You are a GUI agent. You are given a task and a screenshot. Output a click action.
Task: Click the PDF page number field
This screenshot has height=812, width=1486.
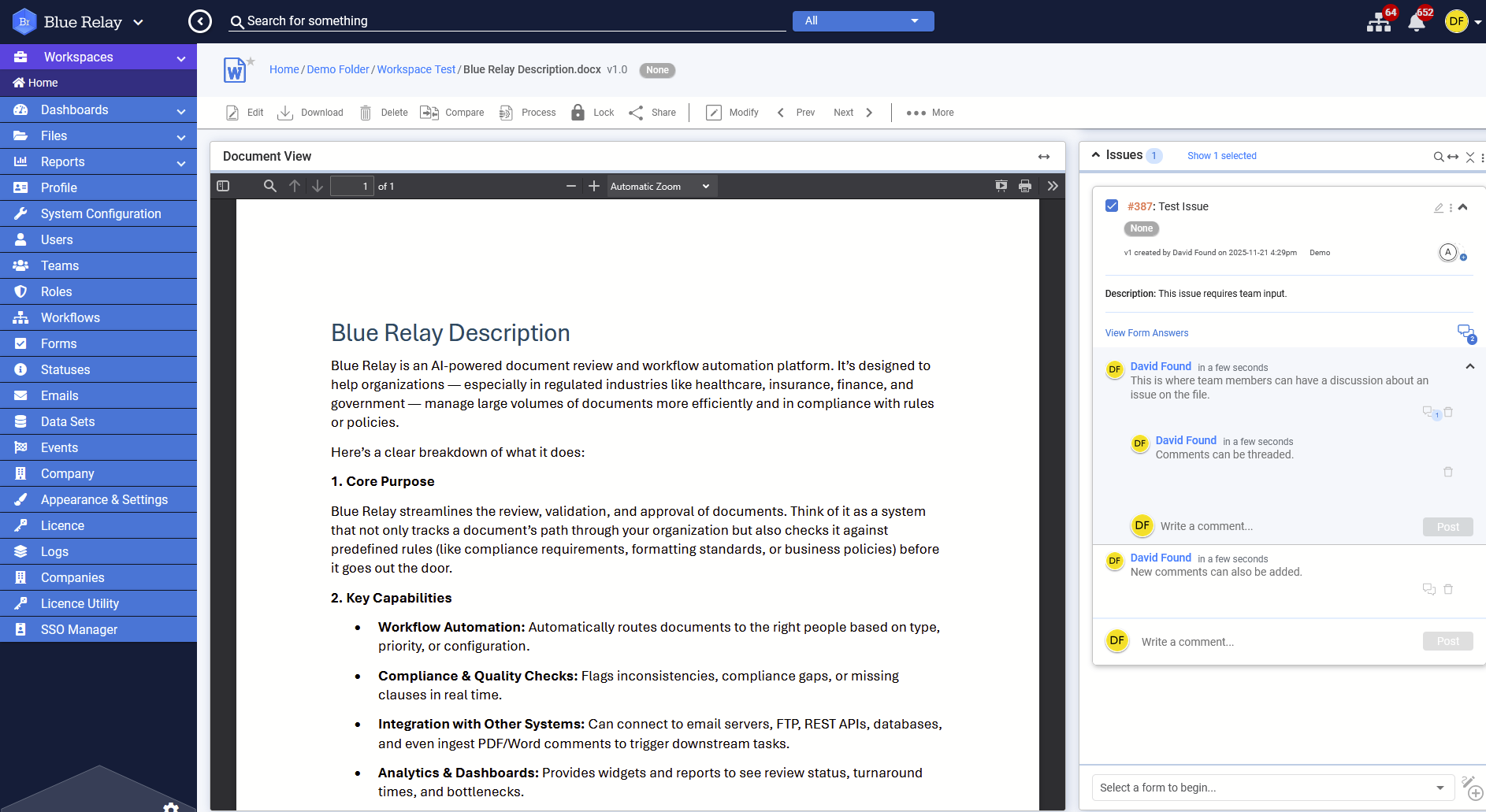click(351, 187)
